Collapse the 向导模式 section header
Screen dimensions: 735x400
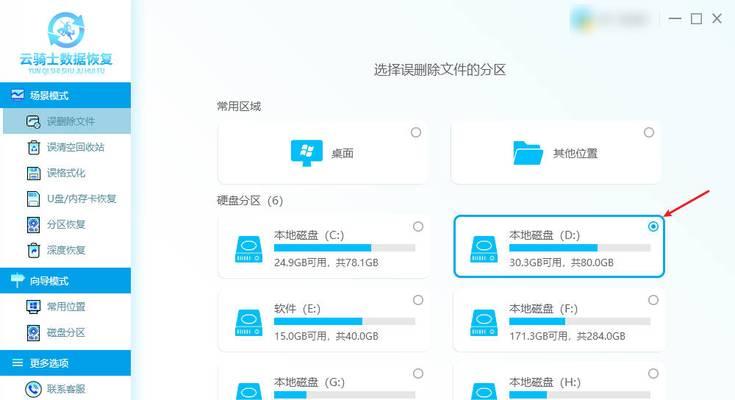[66, 280]
